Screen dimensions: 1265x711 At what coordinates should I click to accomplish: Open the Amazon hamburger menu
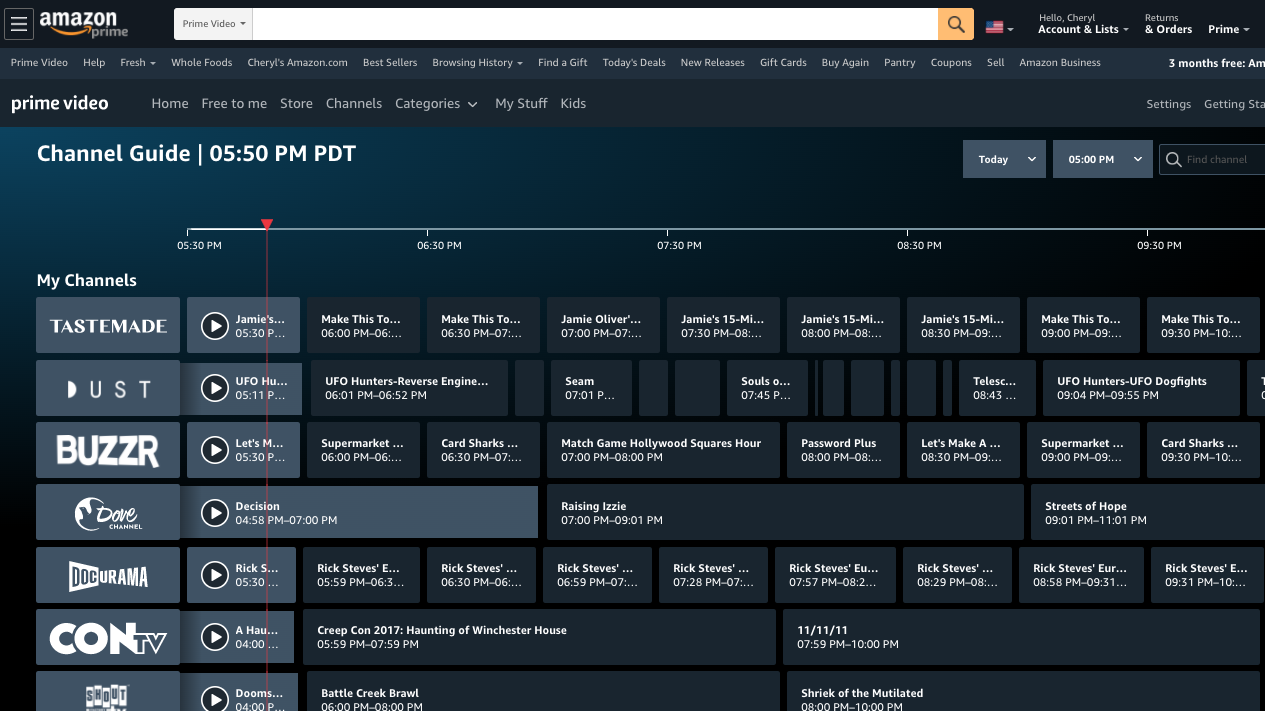[19, 25]
